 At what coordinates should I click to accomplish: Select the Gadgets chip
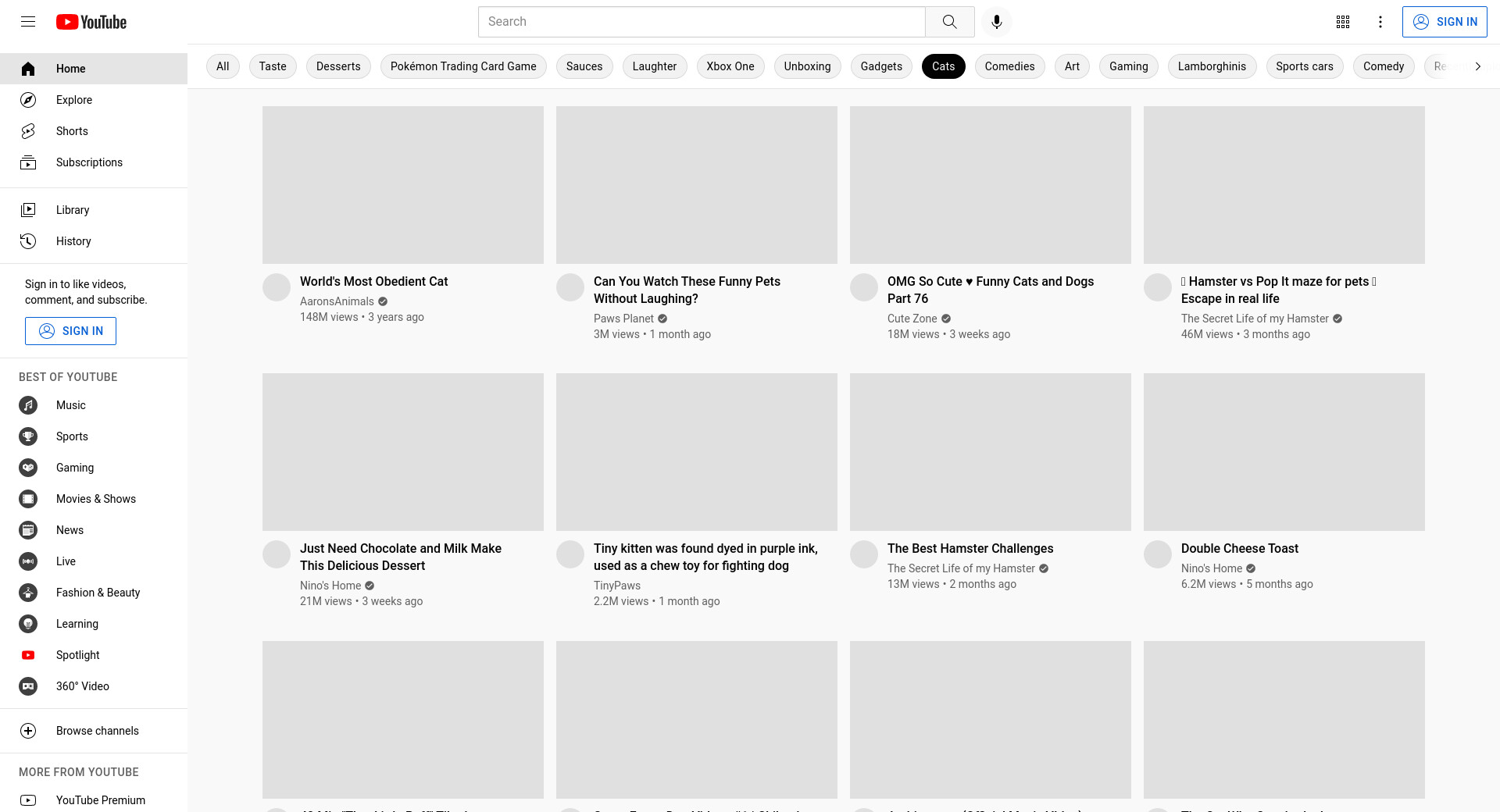(881, 66)
